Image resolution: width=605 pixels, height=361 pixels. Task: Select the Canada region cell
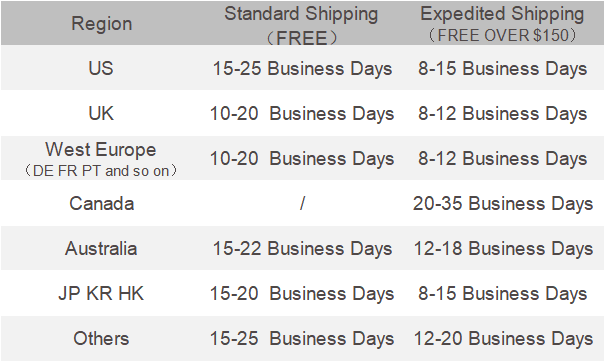pyautogui.click(x=101, y=203)
